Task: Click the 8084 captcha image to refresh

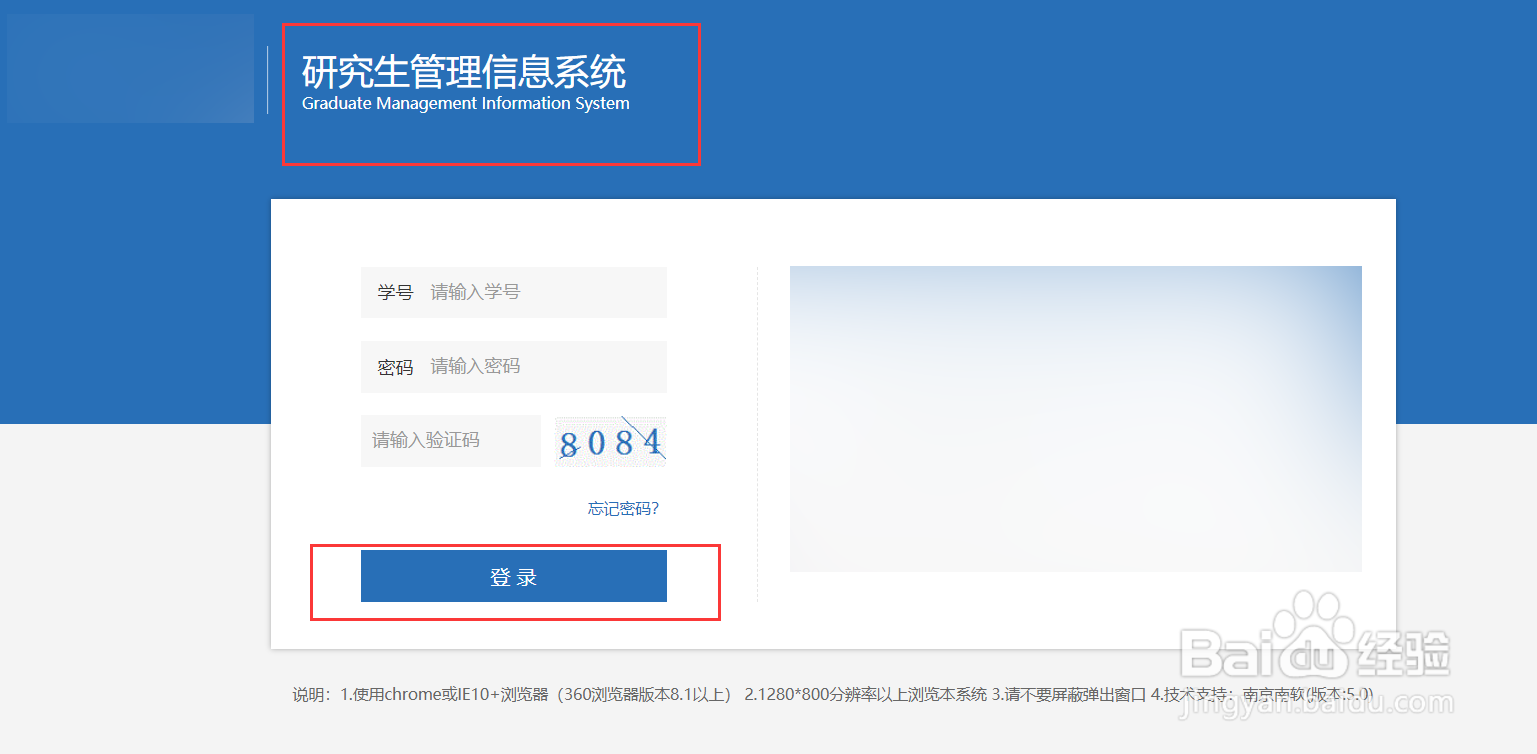Action: click(610, 441)
